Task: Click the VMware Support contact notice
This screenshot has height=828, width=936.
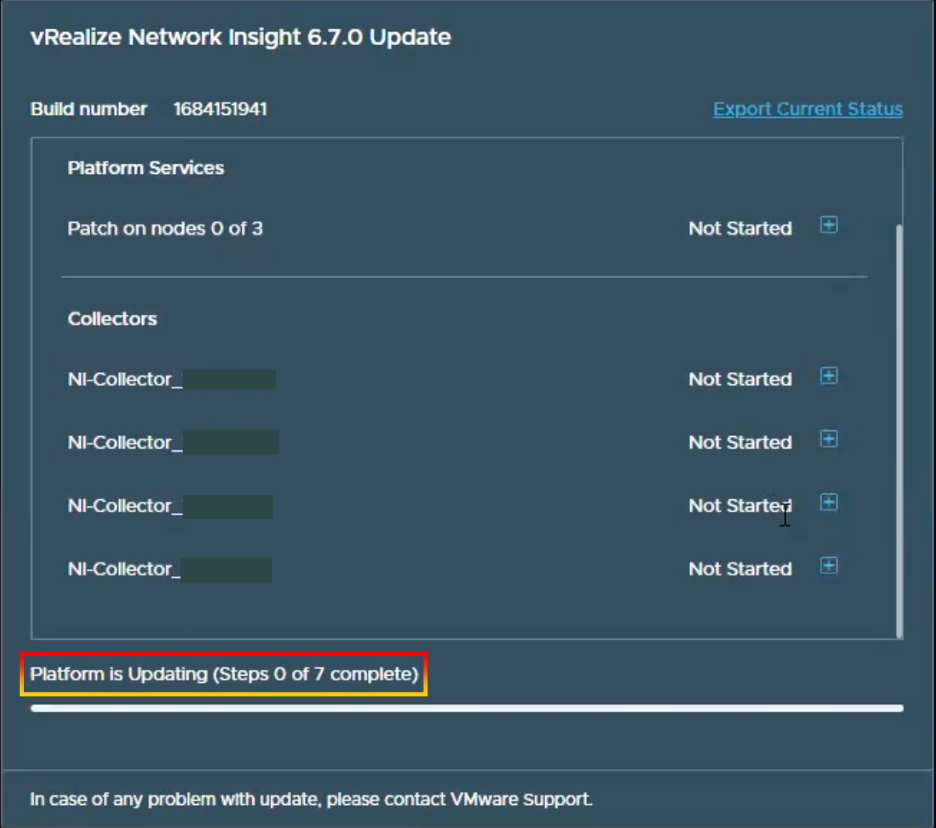Action: 311,799
